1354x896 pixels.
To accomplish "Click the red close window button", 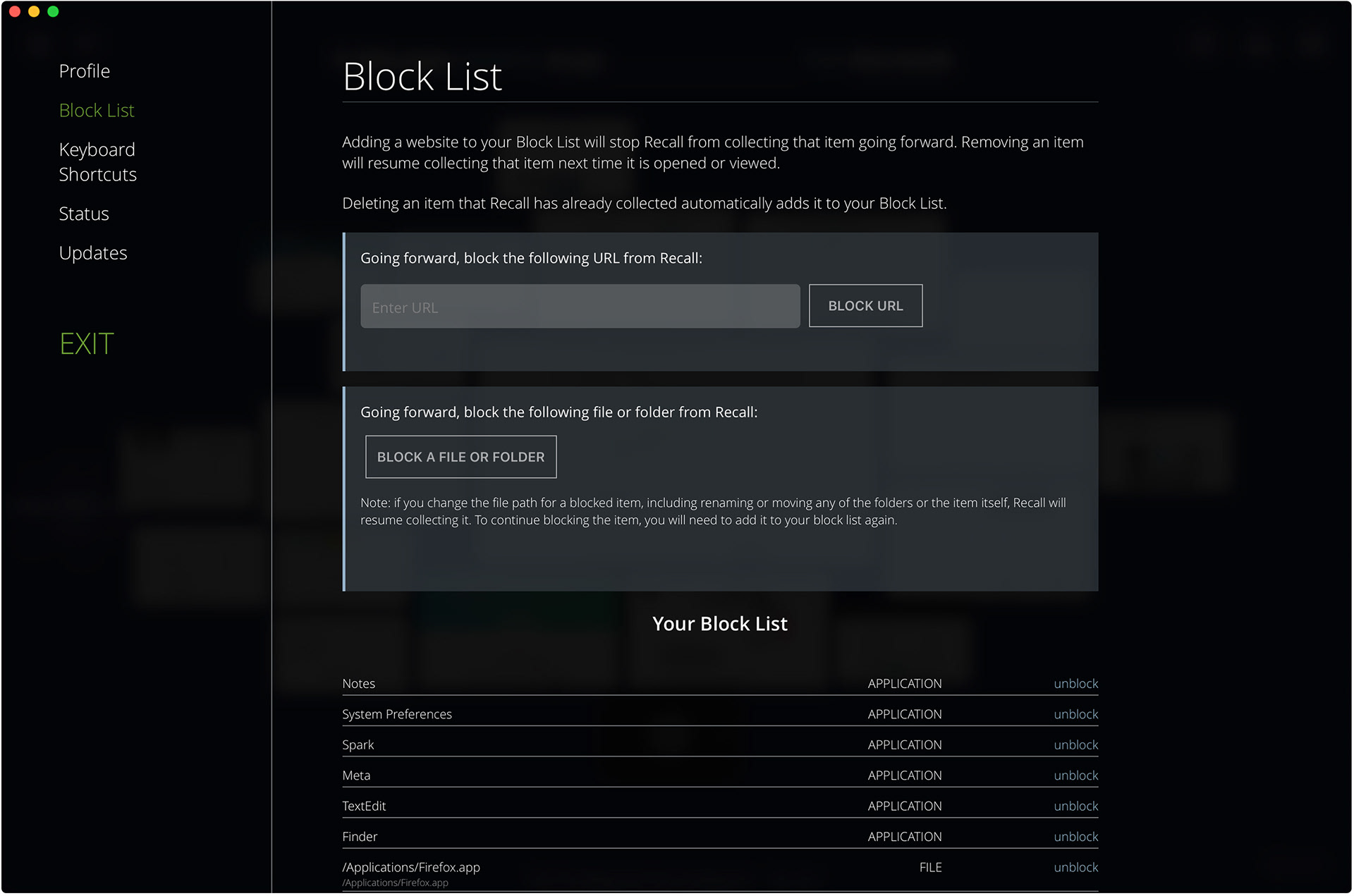I will pyautogui.click(x=15, y=11).
